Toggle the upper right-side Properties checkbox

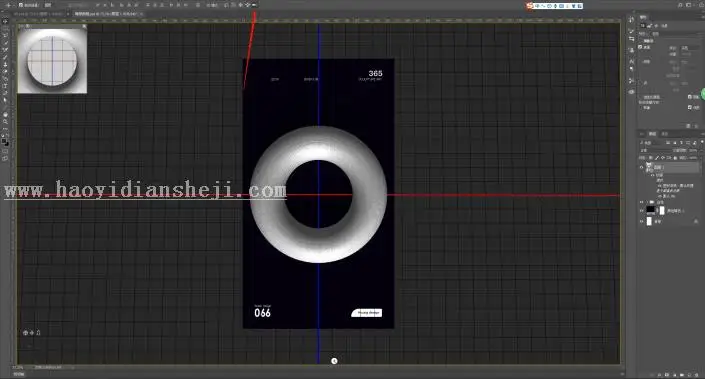pos(689,97)
